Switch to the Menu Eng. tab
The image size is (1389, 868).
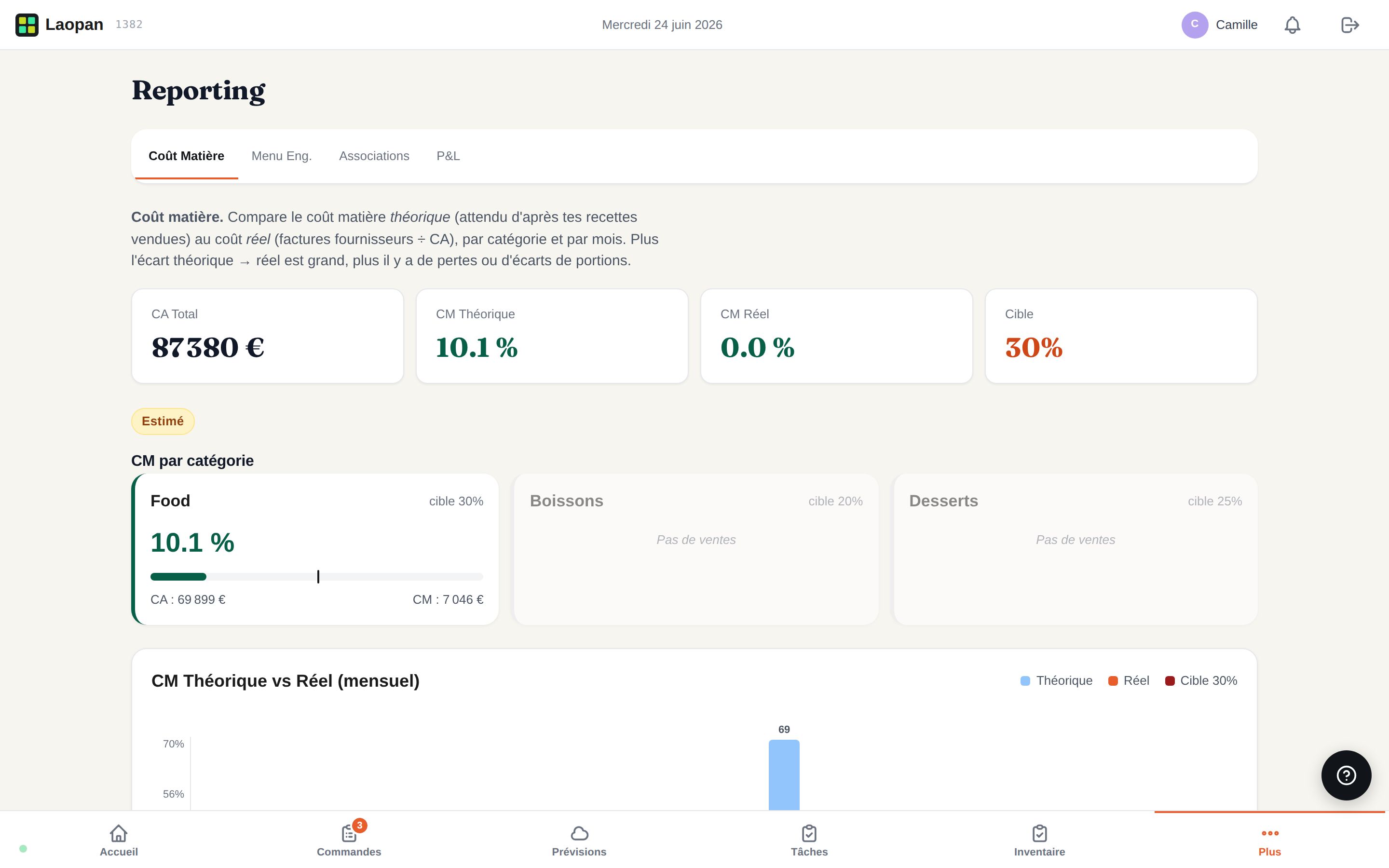(x=281, y=156)
